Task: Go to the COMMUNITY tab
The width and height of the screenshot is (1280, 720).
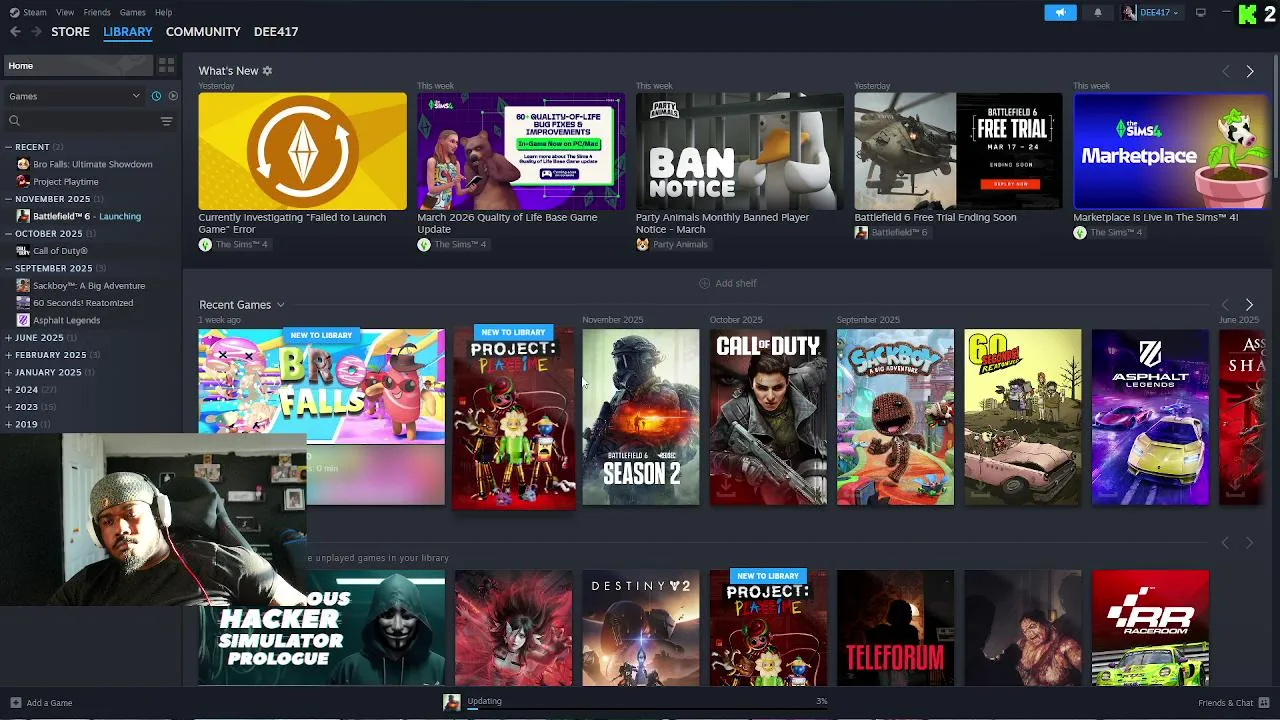Action: (203, 32)
